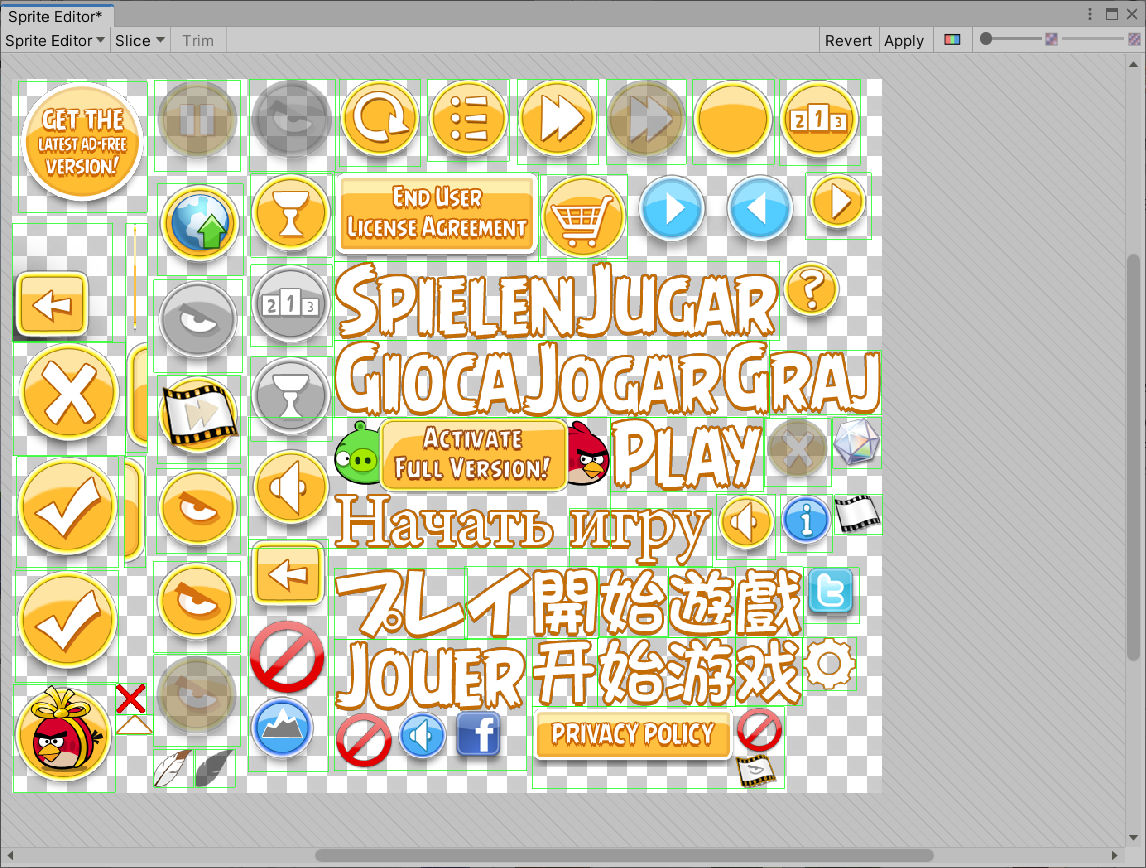The image size is (1146, 868).
Task: Select the blank orange circle sprite
Action: pyautogui.click(x=732, y=118)
